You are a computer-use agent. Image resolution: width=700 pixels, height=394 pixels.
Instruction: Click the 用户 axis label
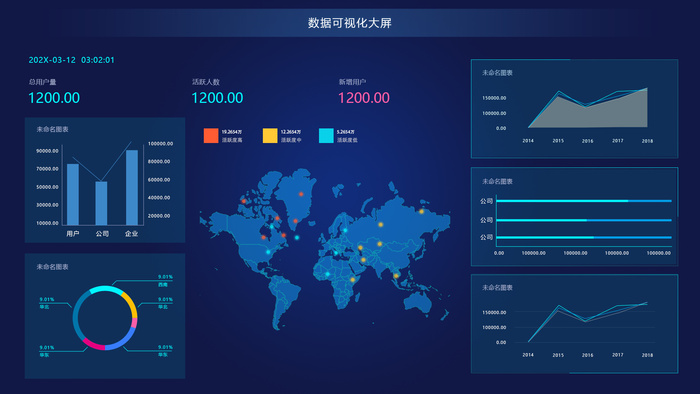(73, 234)
